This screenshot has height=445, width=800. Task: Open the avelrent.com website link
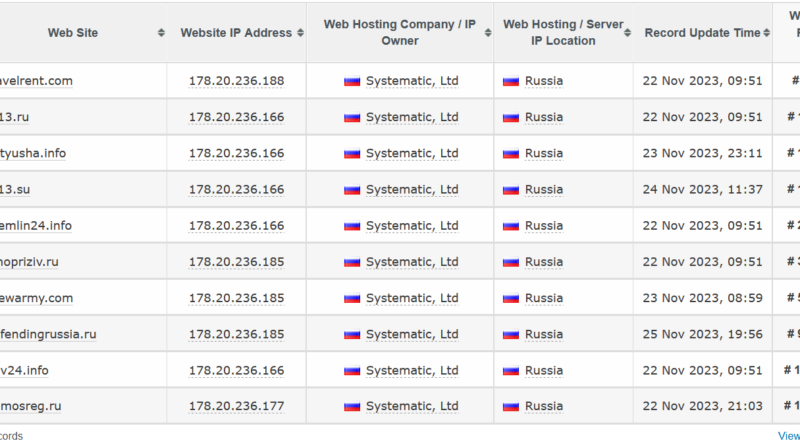coord(36,81)
